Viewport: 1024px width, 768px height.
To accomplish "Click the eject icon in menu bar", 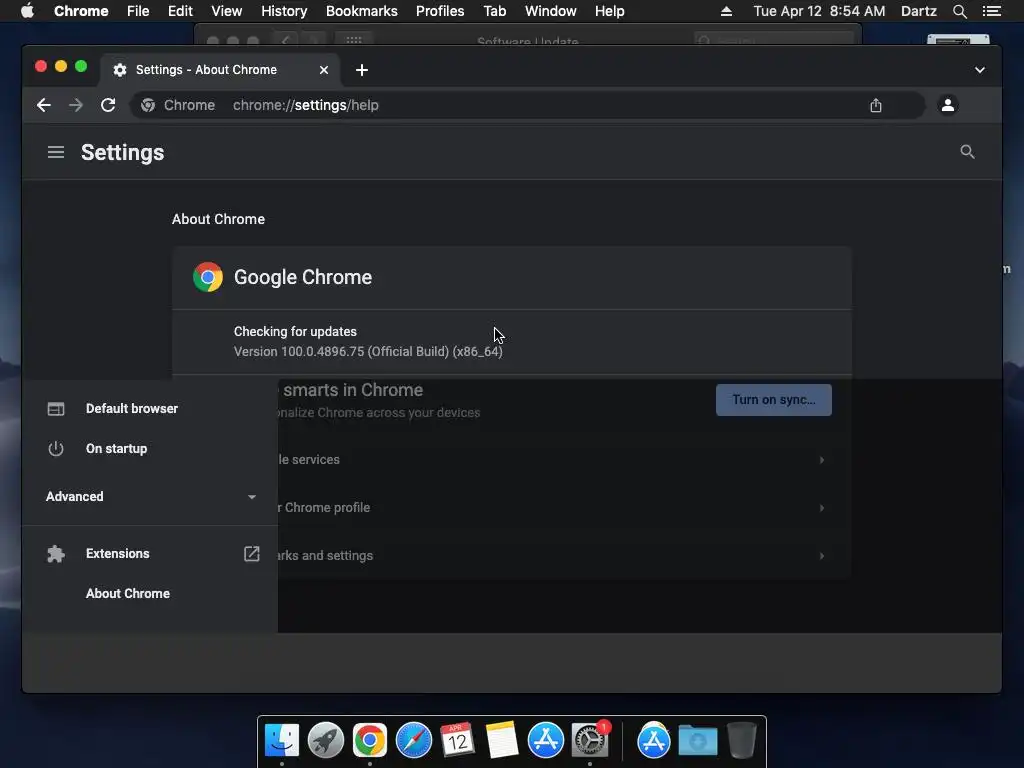I will tap(726, 11).
